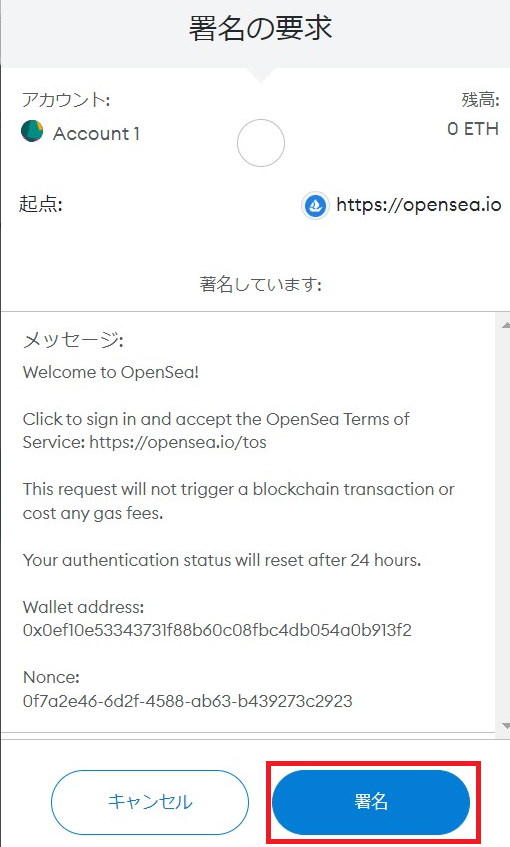Click the OpenSea sailboat logo icon

click(x=315, y=205)
